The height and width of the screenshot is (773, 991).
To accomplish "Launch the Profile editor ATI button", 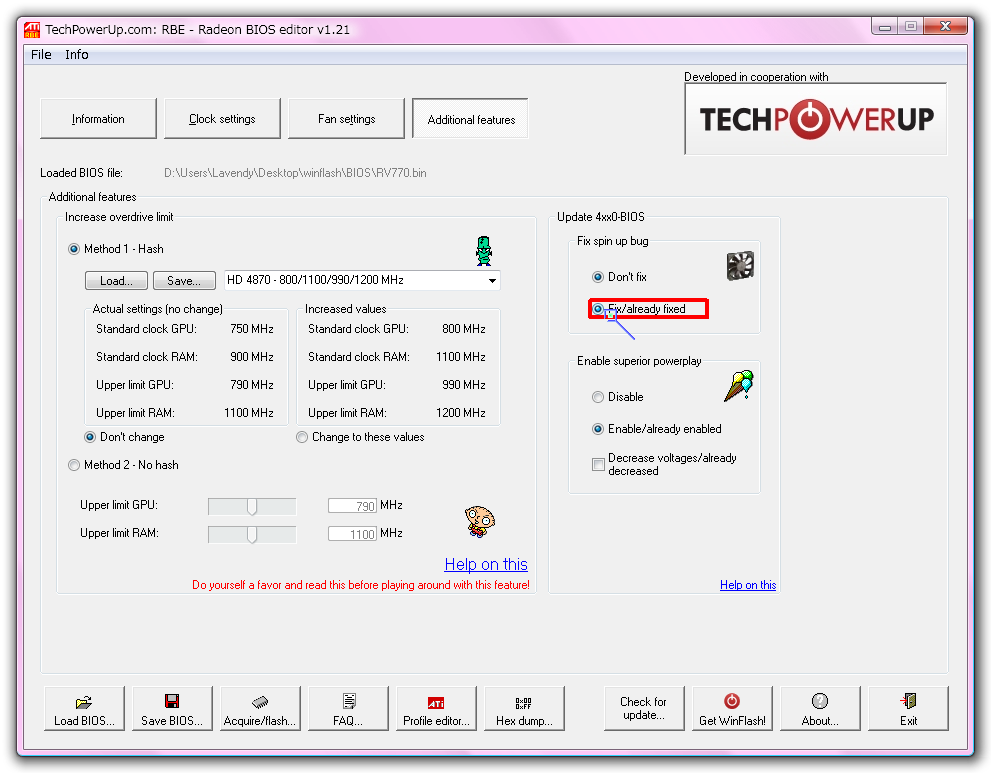I will click(436, 709).
